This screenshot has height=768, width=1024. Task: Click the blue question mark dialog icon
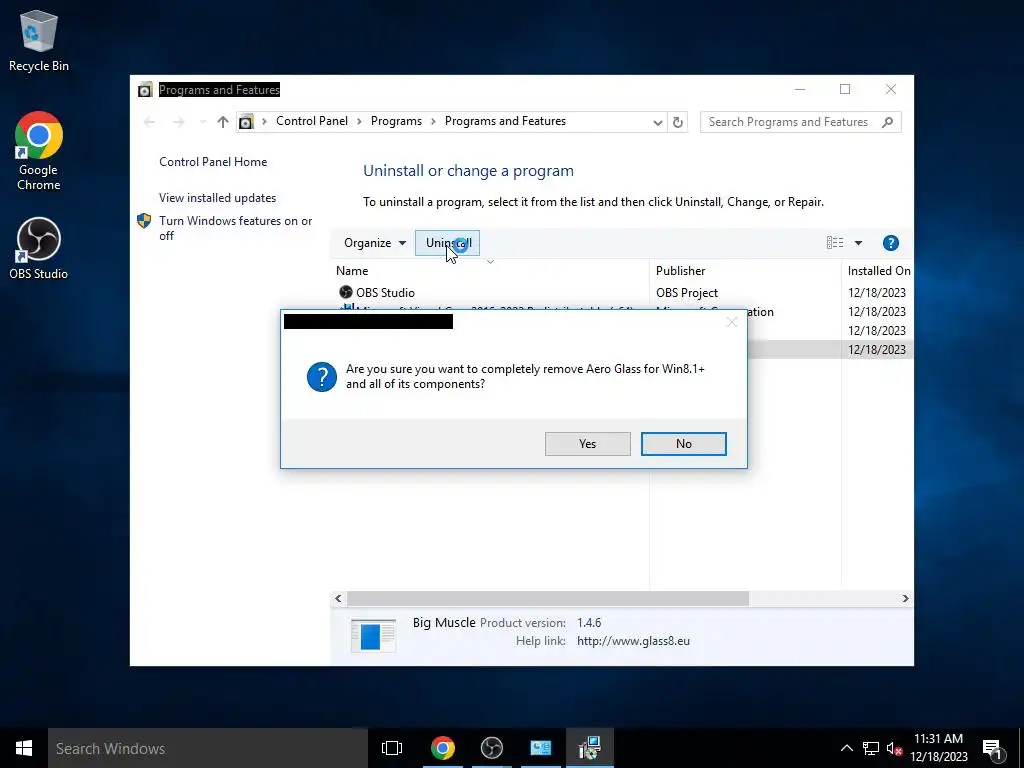pyautogui.click(x=322, y=377)
